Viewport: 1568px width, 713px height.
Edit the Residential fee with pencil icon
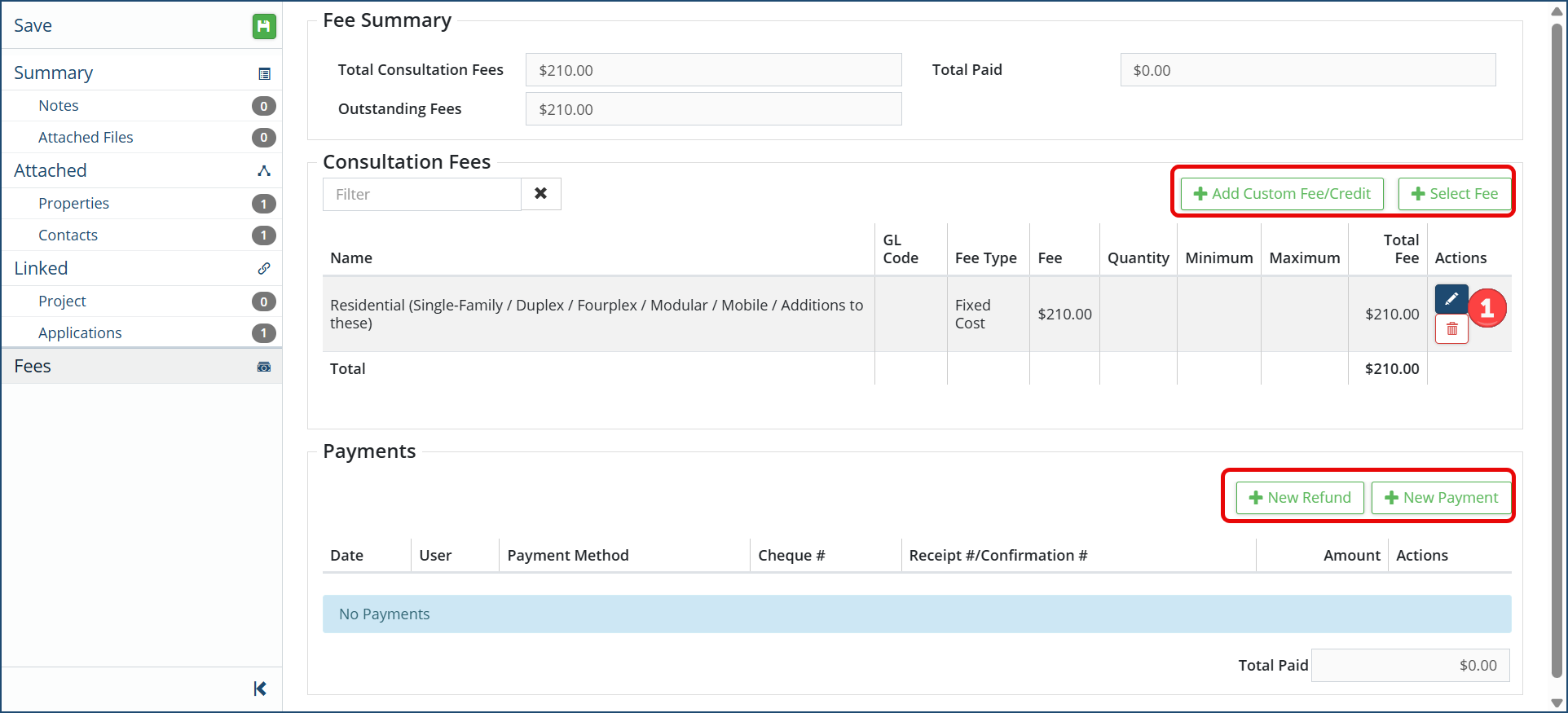pos(1451,299)
